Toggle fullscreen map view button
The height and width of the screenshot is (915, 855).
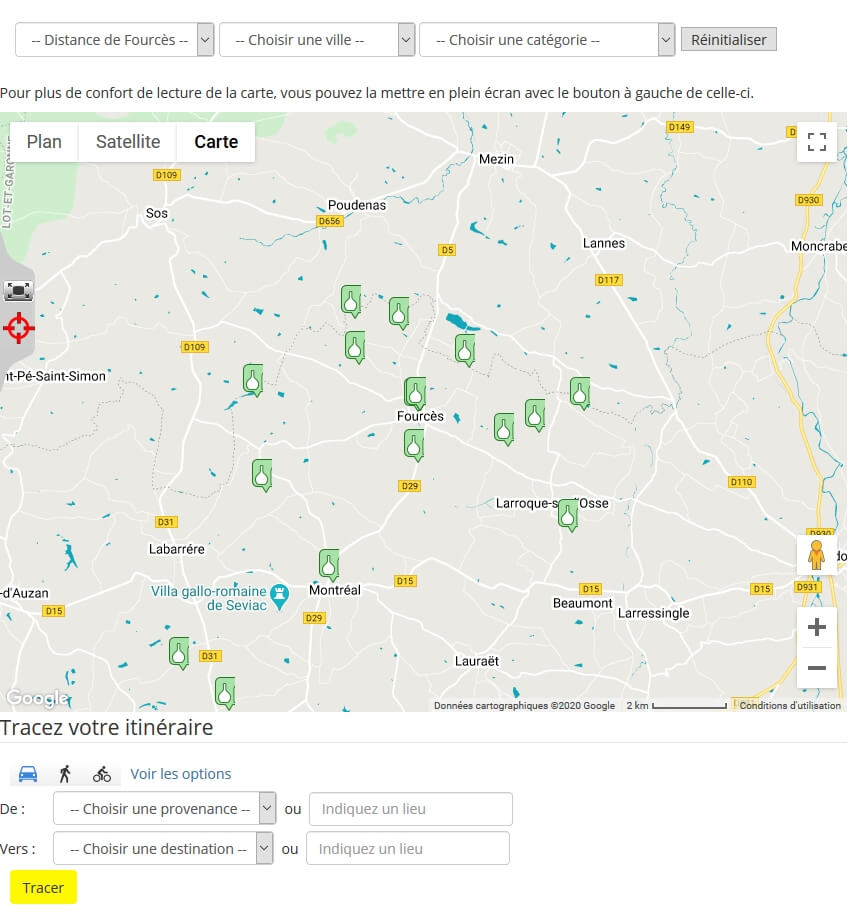[x=816, y=142]
